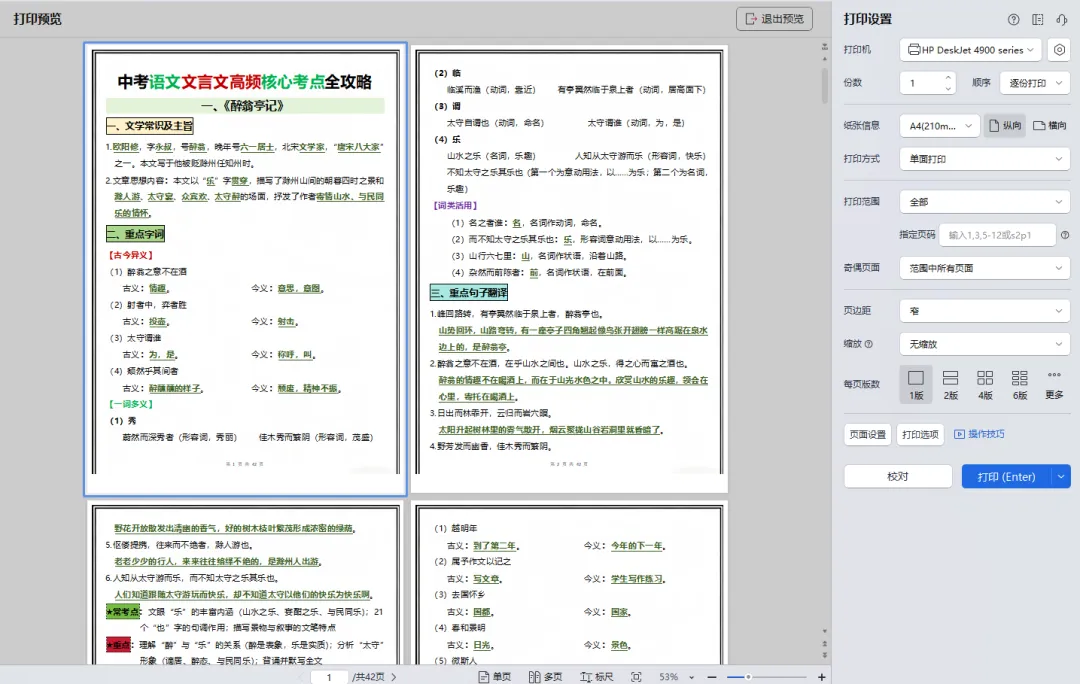Click the current page number box in status bar
This screenshot has width=1080, height=684.
pos(329,677)
